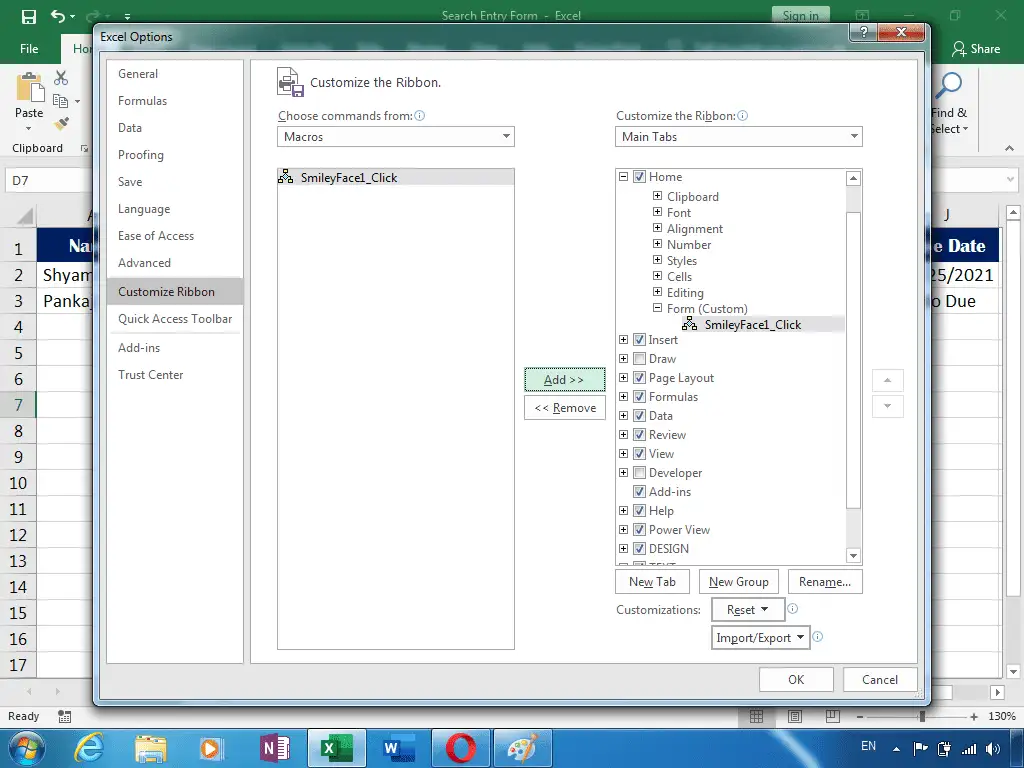Click the info icon next to Choose commands from
The image size is (1024, 768).
420,116
